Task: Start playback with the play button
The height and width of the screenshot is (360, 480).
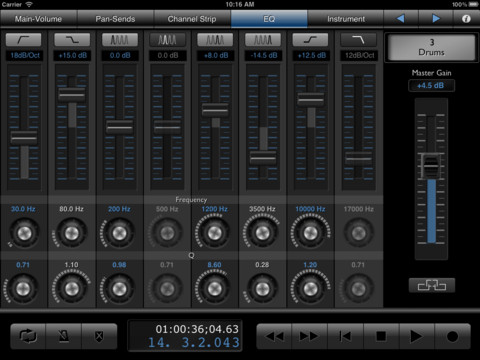Action: 416,336
